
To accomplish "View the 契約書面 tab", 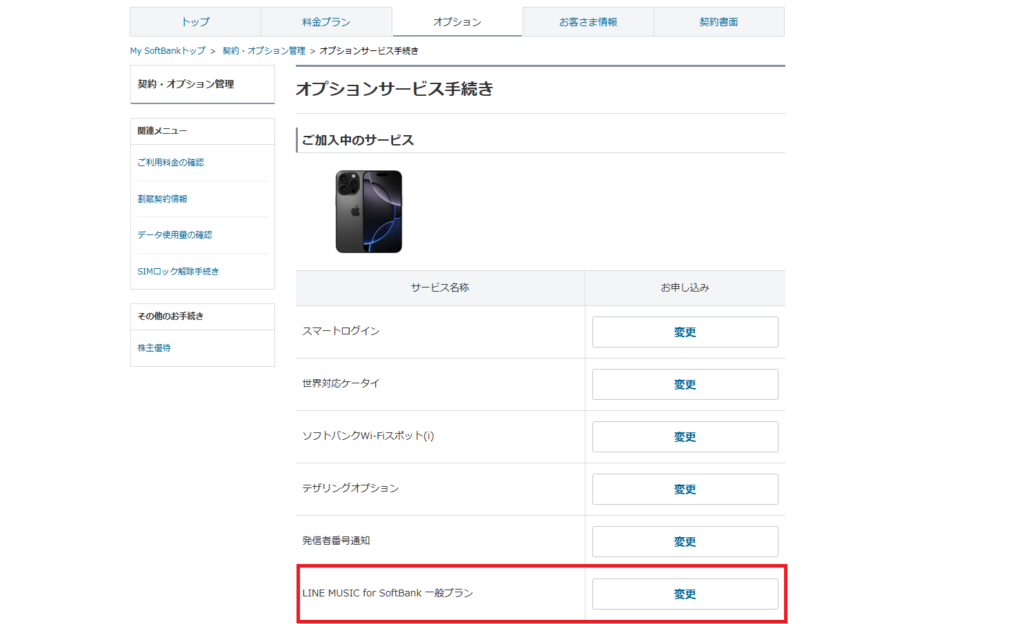I will [719, 21].
